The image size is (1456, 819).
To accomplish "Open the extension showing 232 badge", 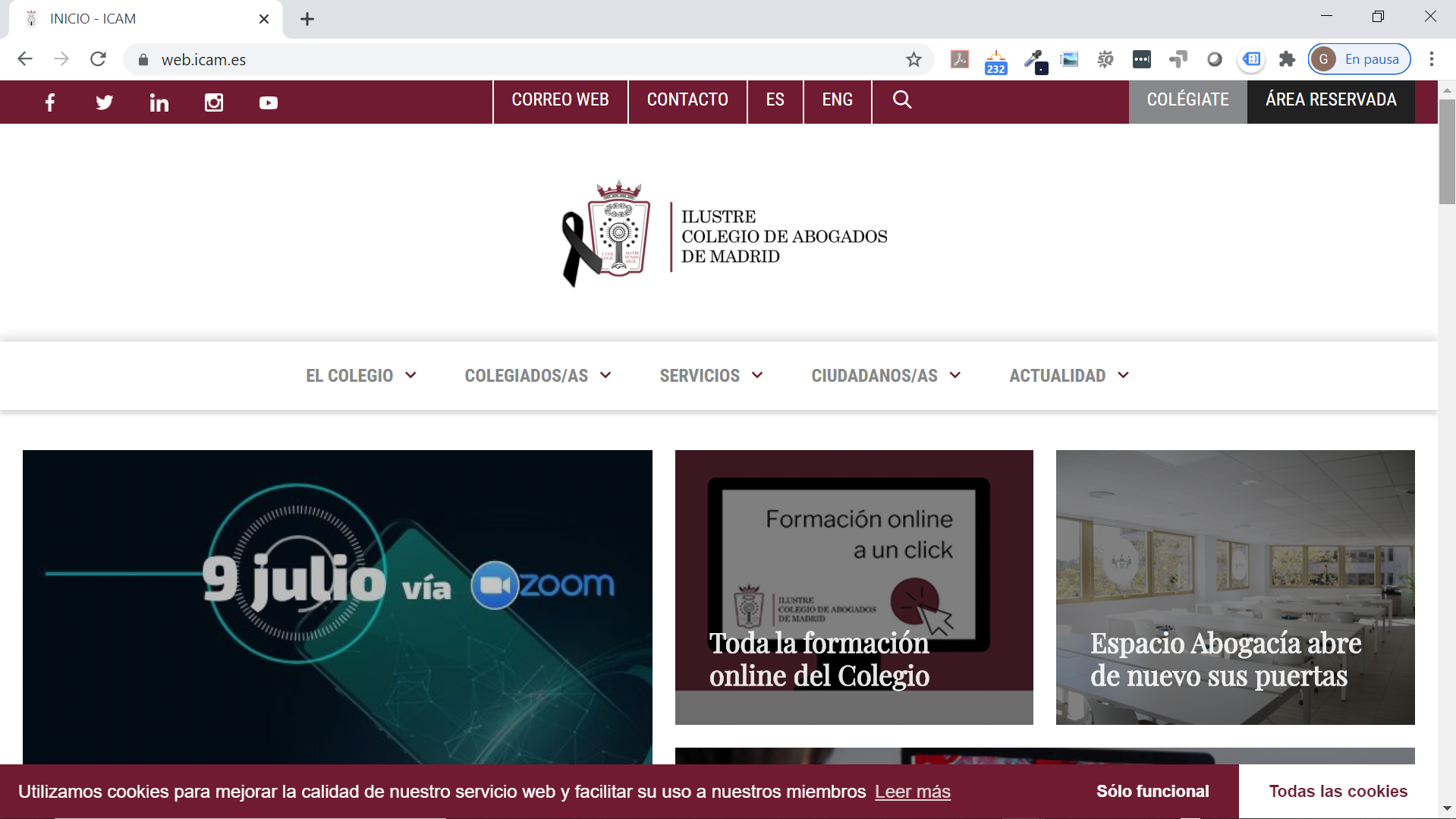I will (x=996, y=61).
